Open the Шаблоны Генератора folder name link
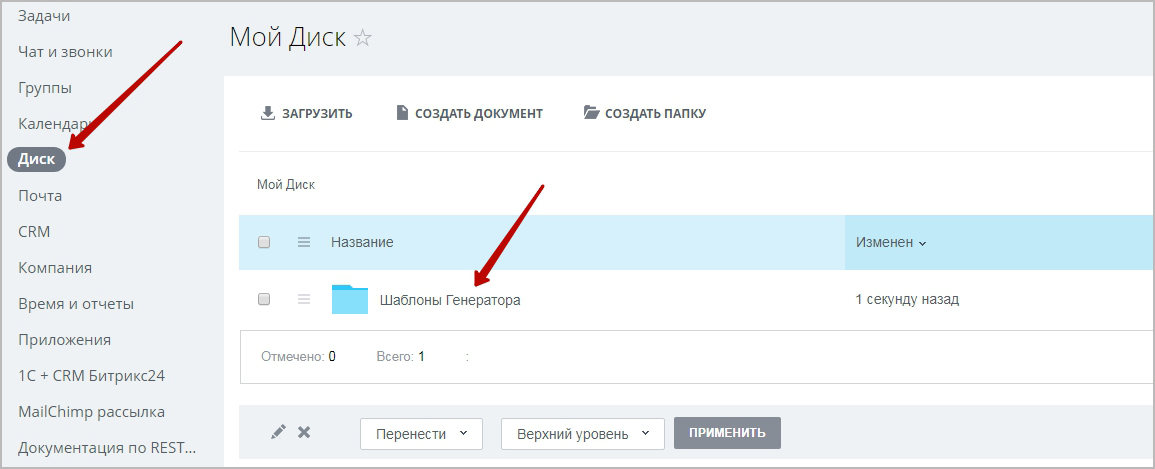Viewport: 1155px width, 469px height. pyautogui.click(x=450, y=300)
